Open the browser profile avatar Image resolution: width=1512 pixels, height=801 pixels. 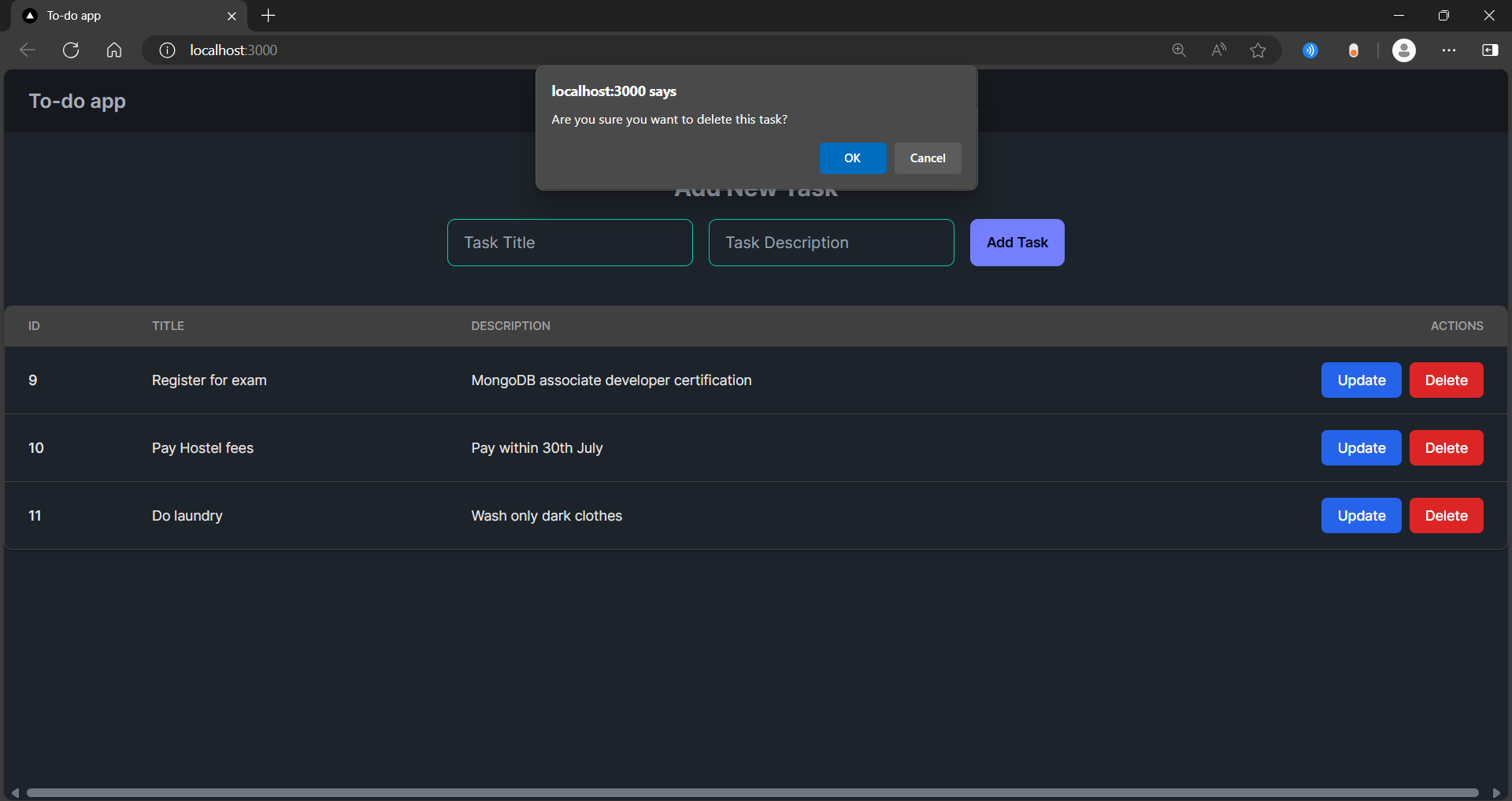point(1404,50)
